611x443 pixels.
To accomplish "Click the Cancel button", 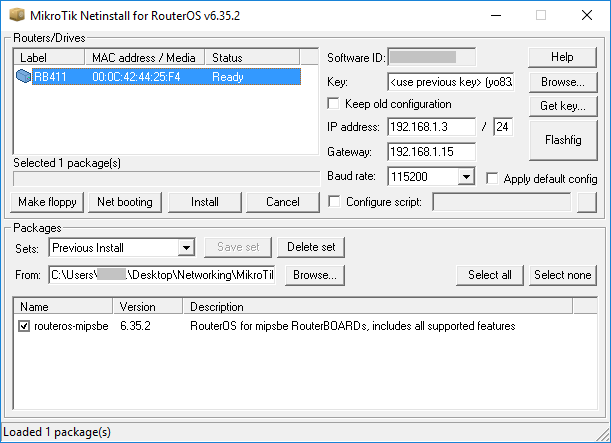I will click(x=283, y=202).
